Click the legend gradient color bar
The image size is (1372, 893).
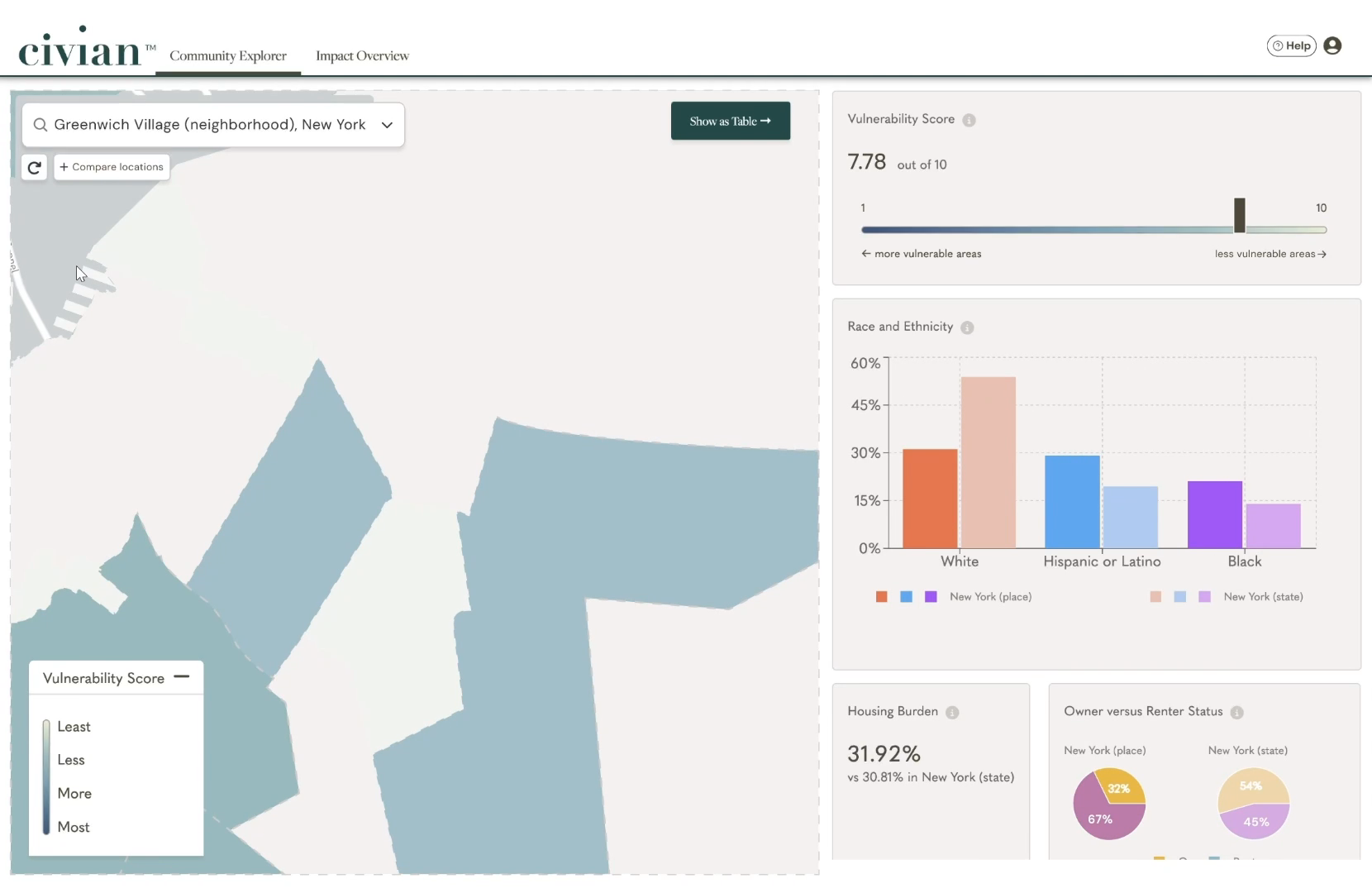46,776
